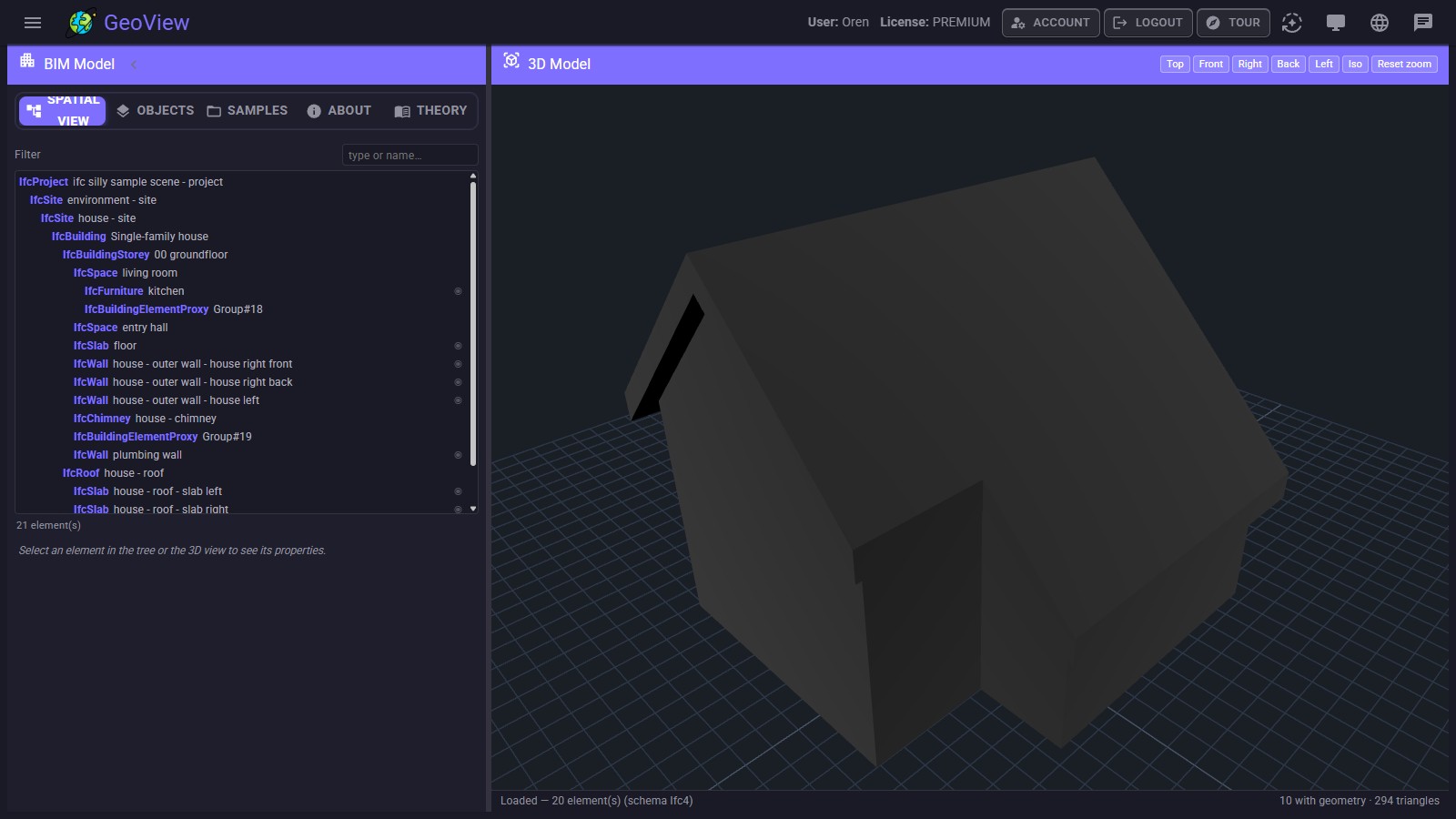Open the Objects tab

point(156,110)
